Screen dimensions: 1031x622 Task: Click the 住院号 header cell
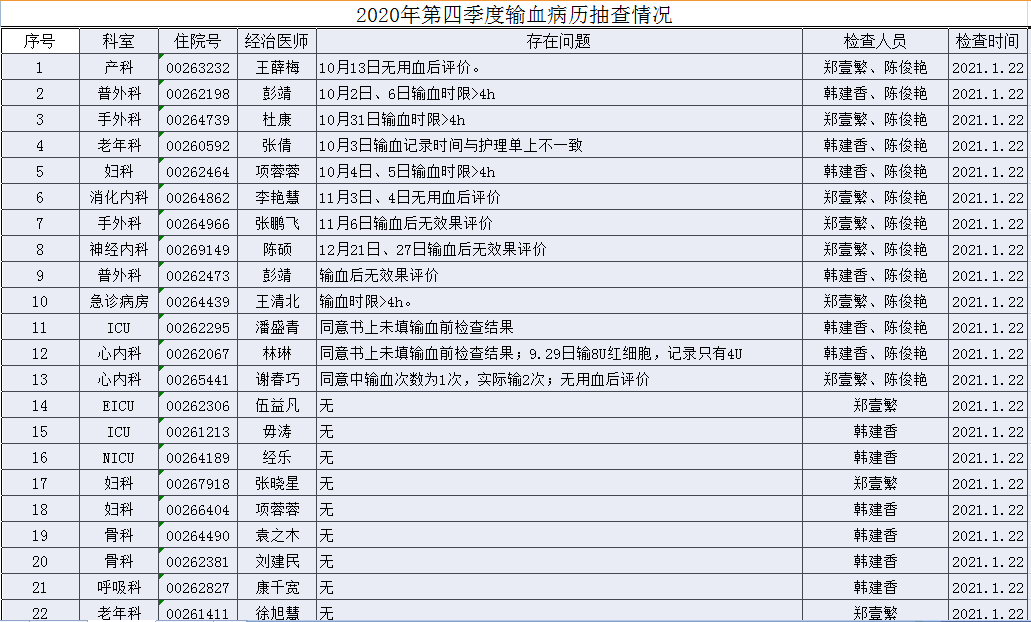click(197, 41)
